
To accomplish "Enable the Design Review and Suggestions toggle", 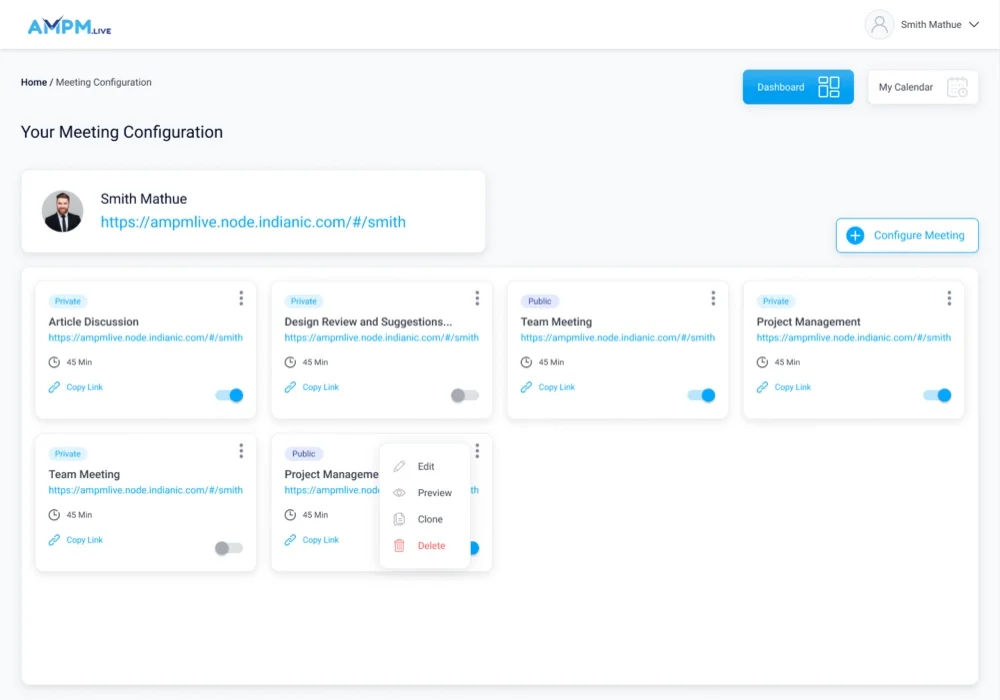I will [465, 395].
